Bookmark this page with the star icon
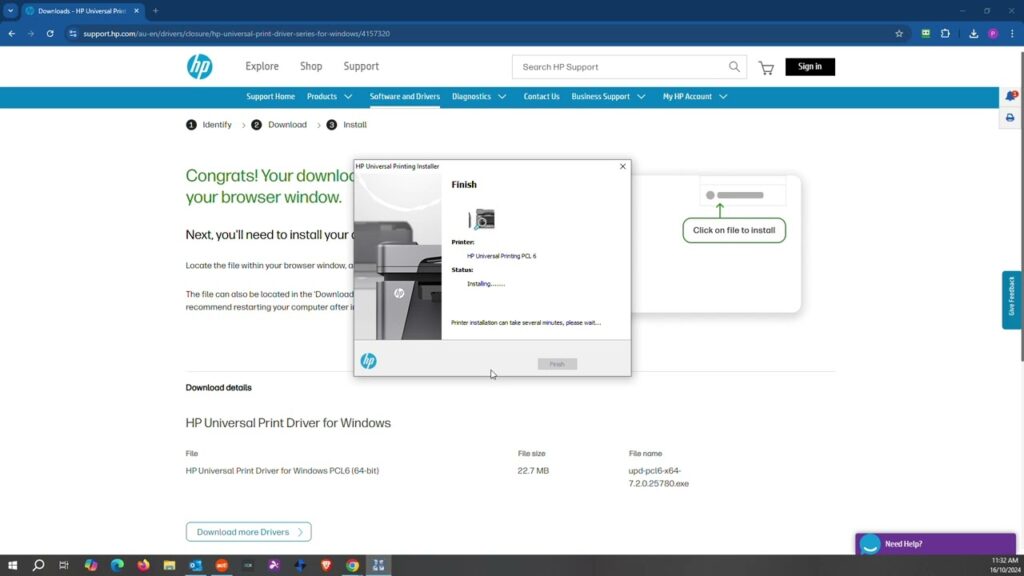Image resolution: width=1024 pixels, height=576 pixels. pyautogui.click(x=899, y=33)
